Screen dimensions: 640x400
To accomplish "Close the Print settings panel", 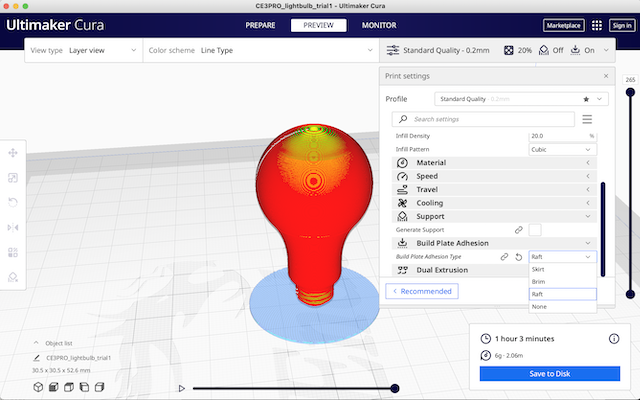I will (606, 76).
